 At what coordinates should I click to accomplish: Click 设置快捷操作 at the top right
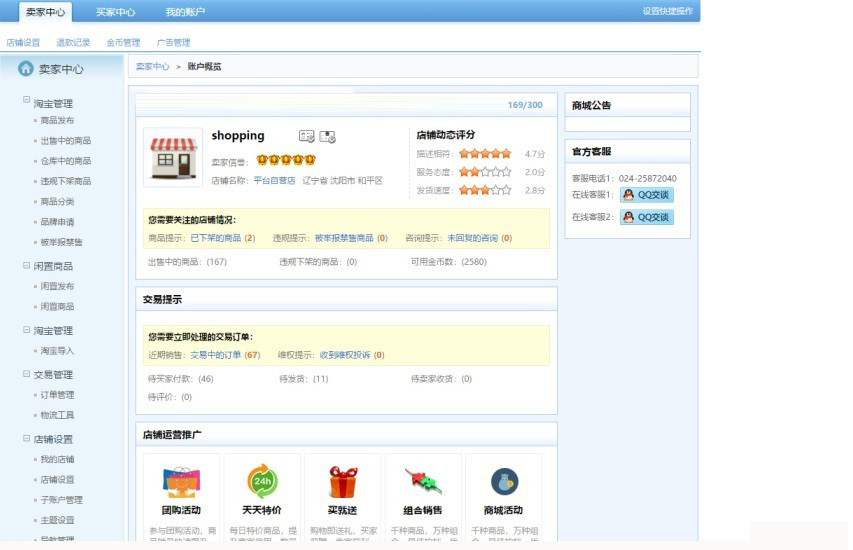coord(667,12)
